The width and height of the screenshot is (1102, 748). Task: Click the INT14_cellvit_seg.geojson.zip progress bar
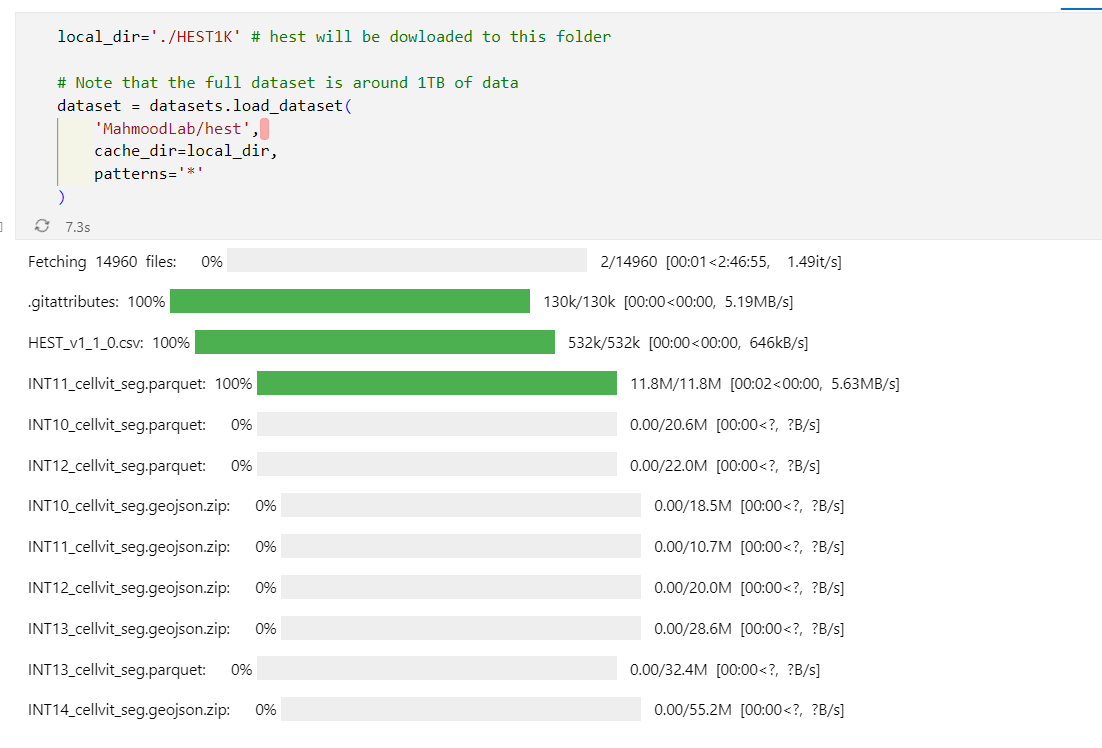tap(461, 709)
